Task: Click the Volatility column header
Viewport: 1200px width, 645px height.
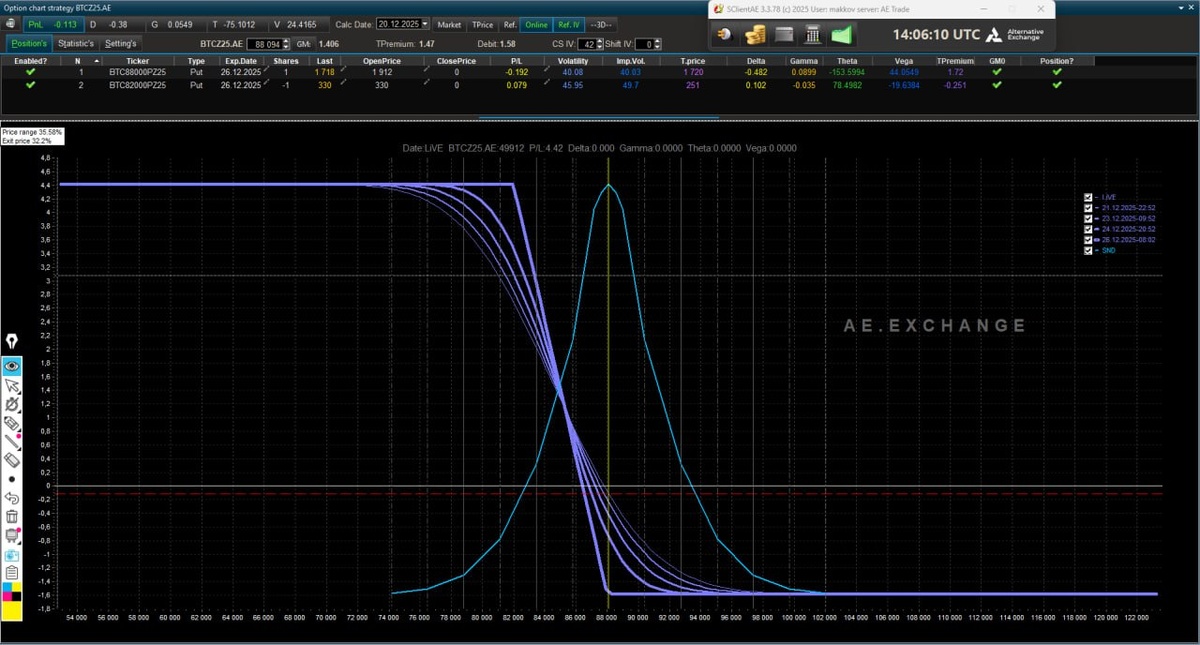Action: 572,61
